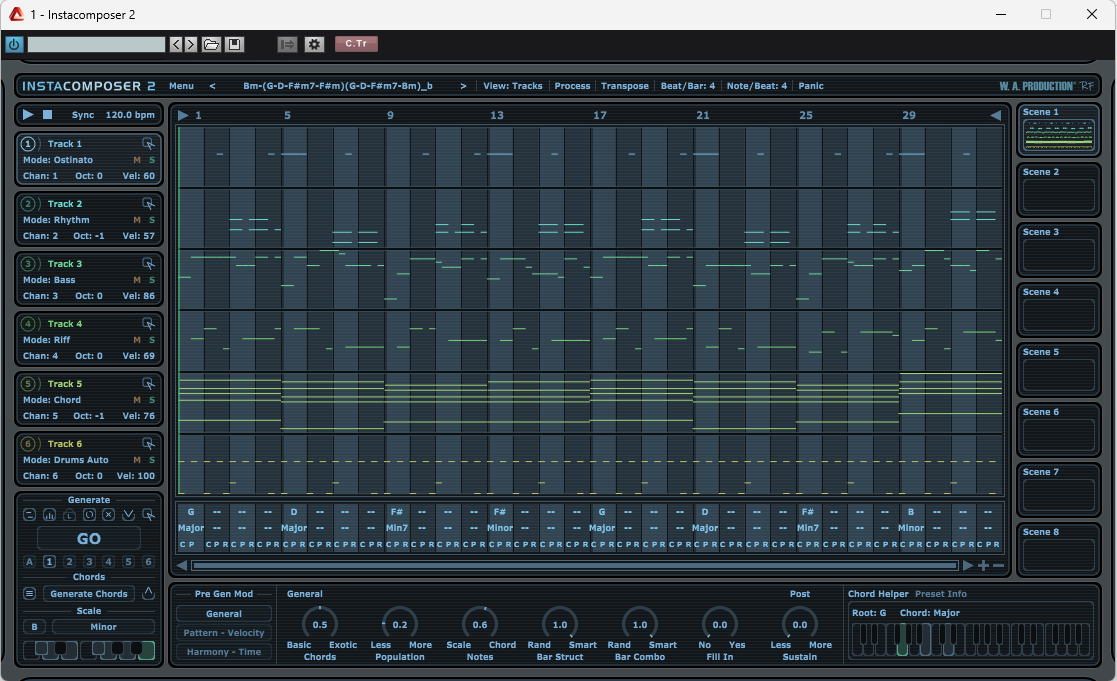Click the C.Tr button

click(356, 43)
